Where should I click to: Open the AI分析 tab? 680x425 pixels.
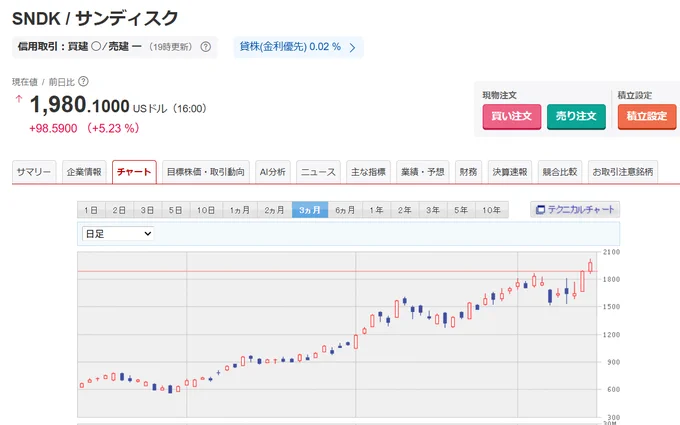click(x=273, y=172)
